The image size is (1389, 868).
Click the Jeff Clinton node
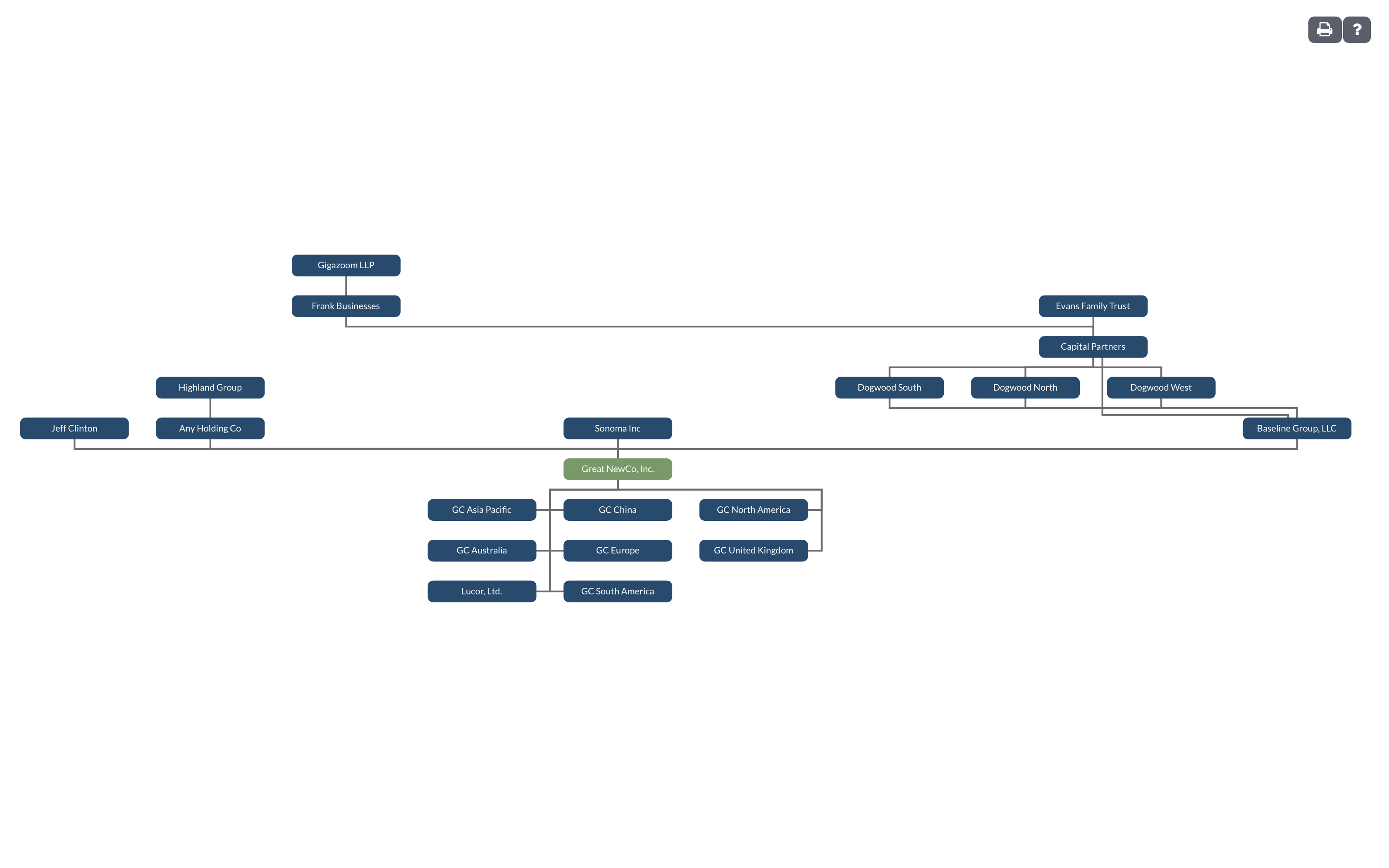[x=74, y=427]
